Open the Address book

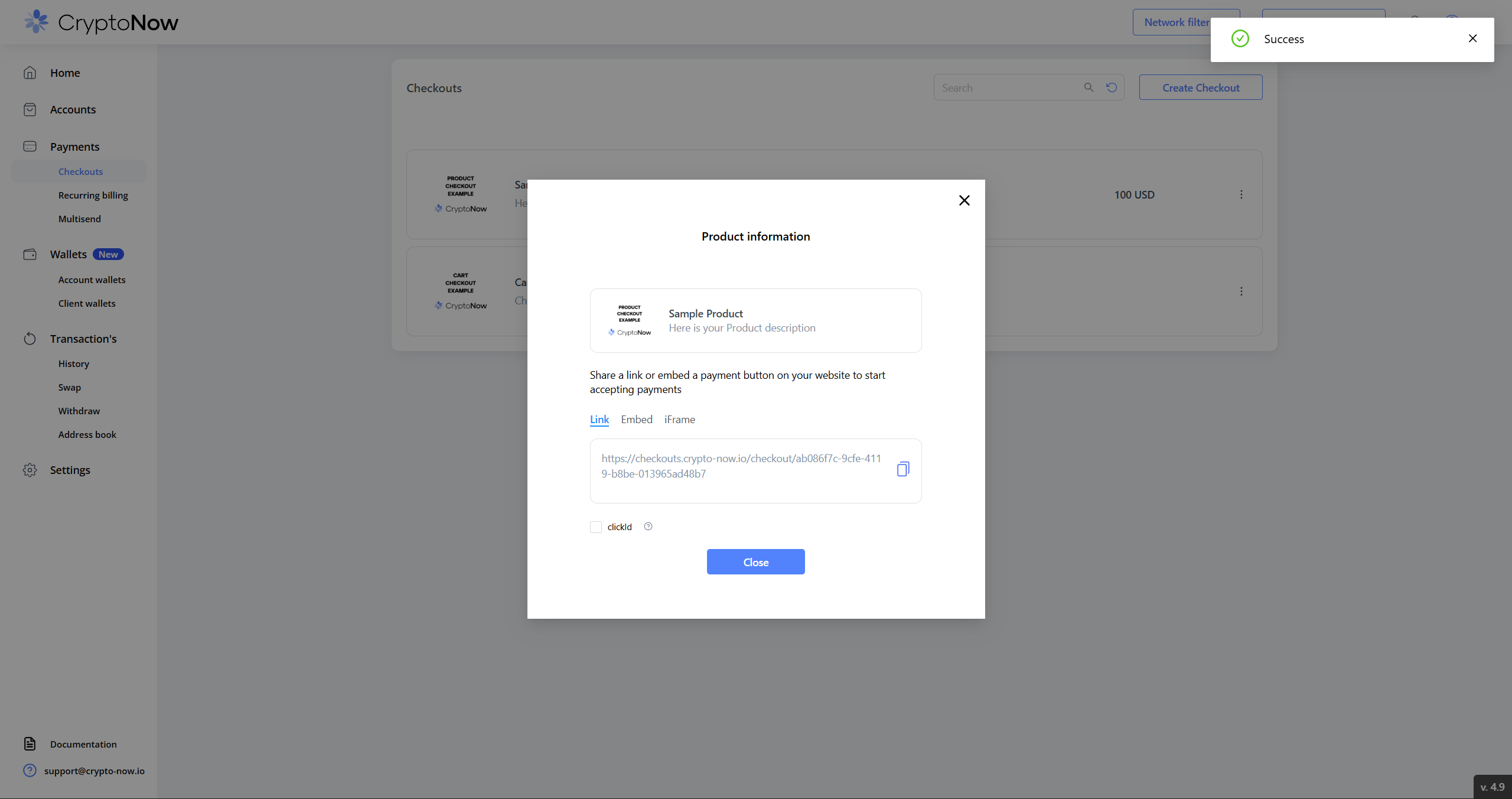pyautogui.click(x=87, y=434)
